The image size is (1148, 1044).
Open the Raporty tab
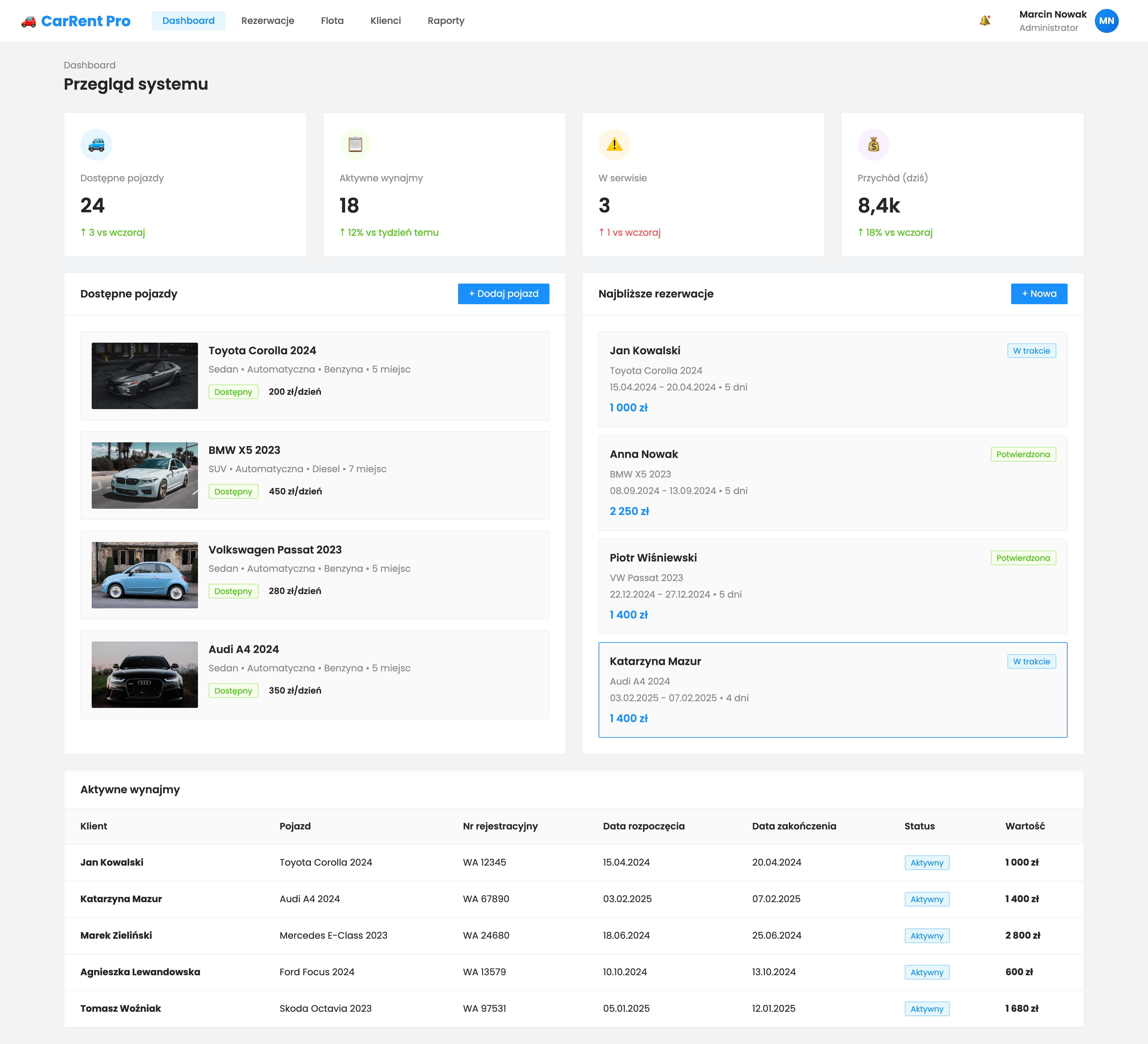(x=446, y=21)
